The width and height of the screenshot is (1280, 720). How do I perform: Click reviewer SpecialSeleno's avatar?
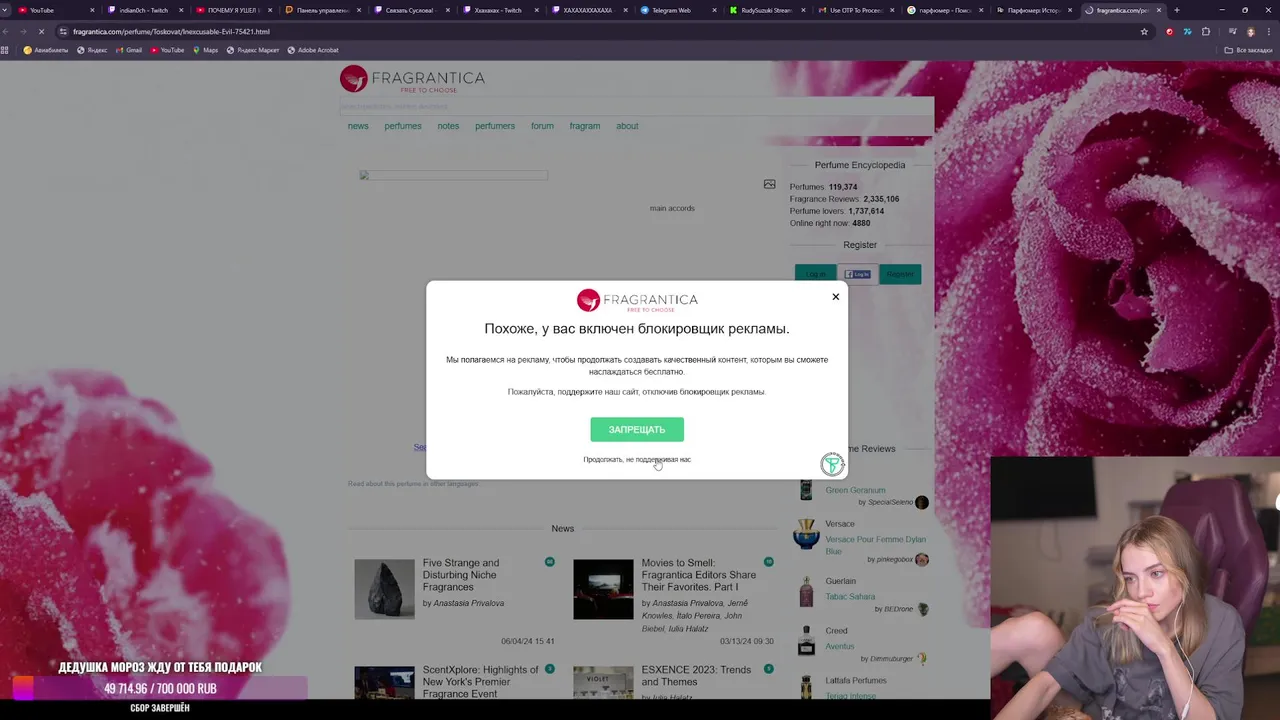point(922,502)
